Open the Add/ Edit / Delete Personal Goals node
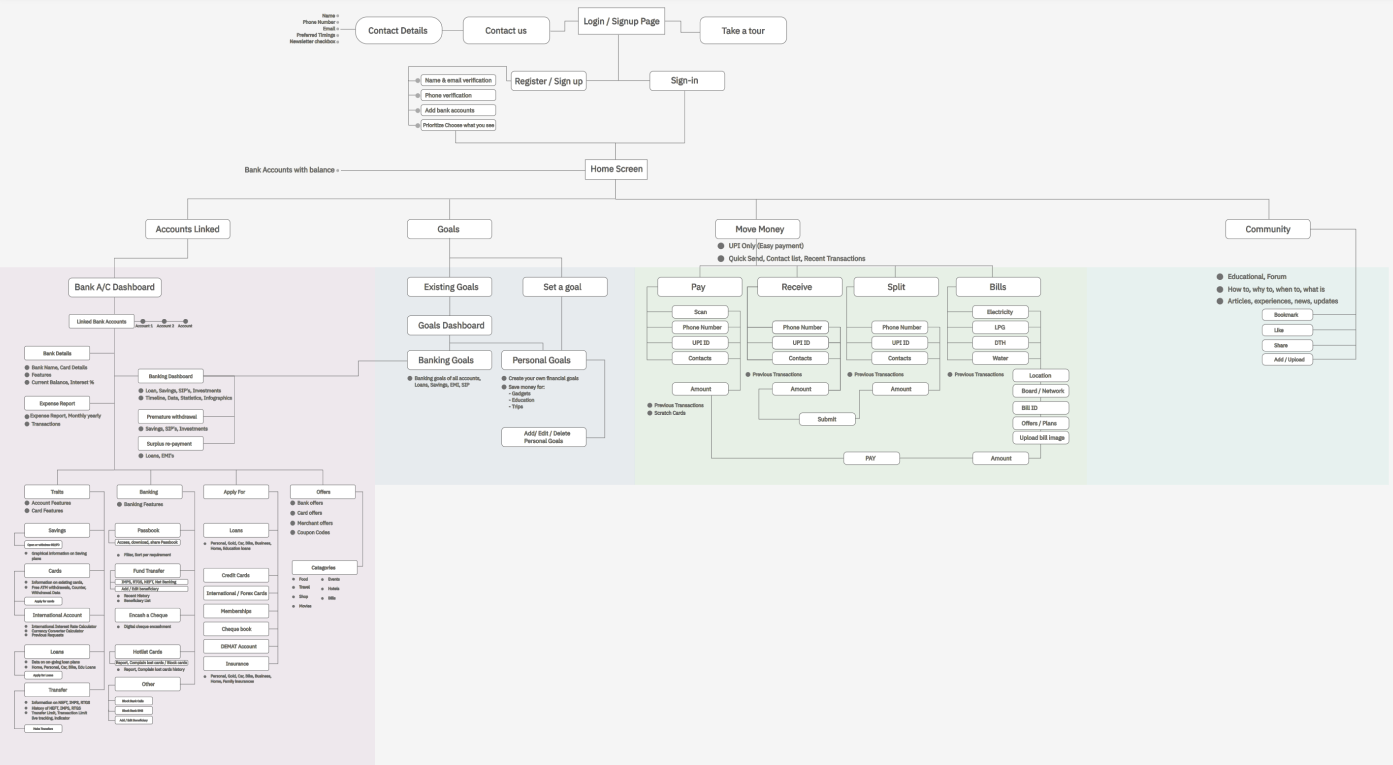The image size is (1393, 765). coord(543,436)
